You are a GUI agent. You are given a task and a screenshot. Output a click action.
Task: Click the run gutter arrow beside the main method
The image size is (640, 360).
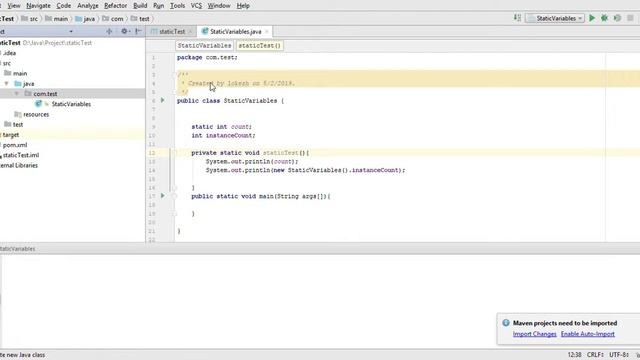pyautogui.click(x=162, y=196)
